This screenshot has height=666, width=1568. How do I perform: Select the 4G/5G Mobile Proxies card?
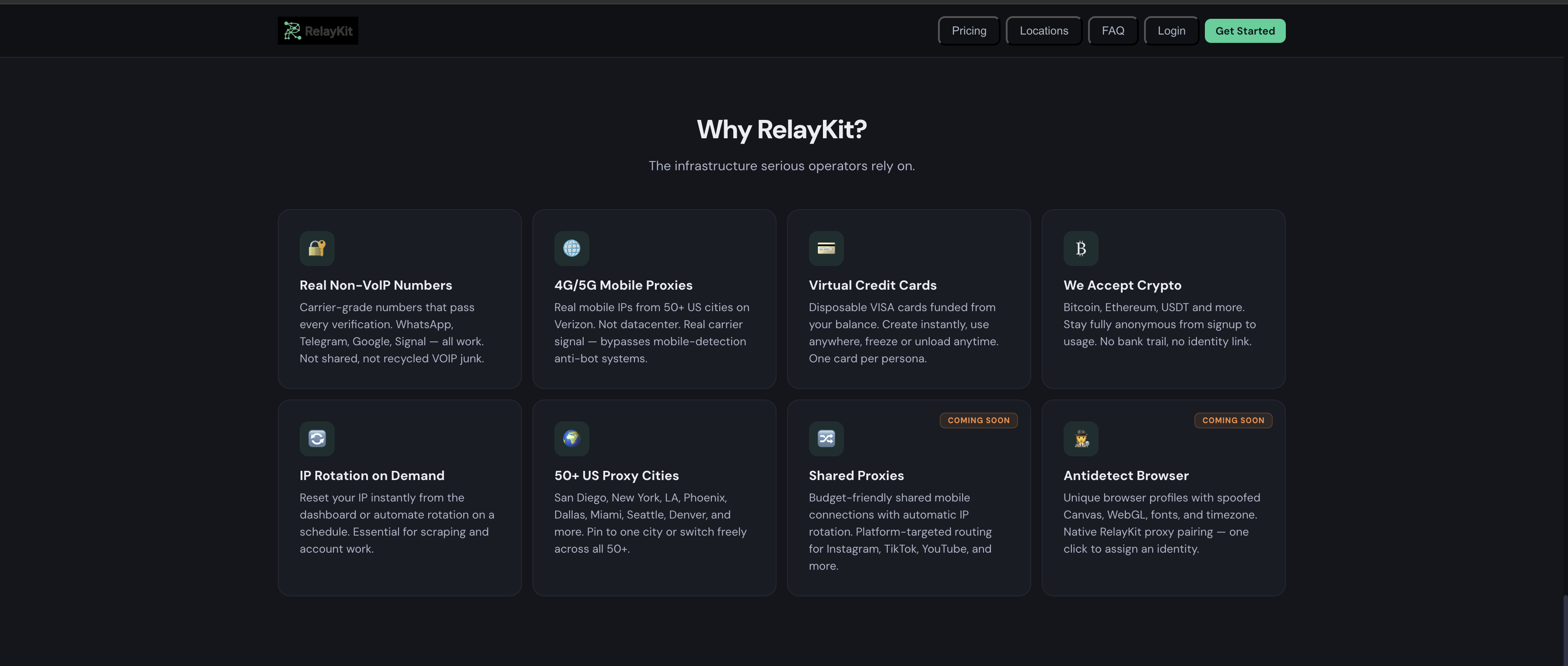(x=654, y=299)
